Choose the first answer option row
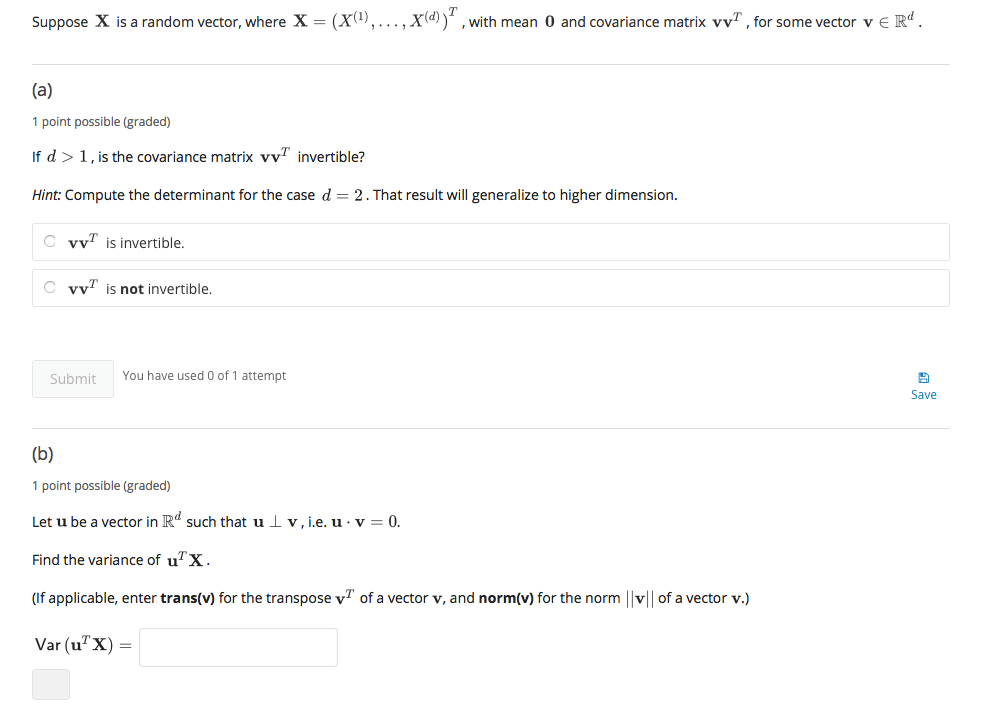Screen dimensions: 999x708 (492, 241)
